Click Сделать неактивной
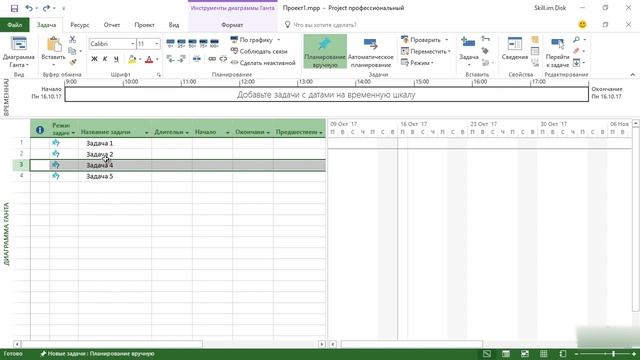Image resolution: width=640 pixels, height=360 pixels. pyautogui.click(x=263, y=63)
